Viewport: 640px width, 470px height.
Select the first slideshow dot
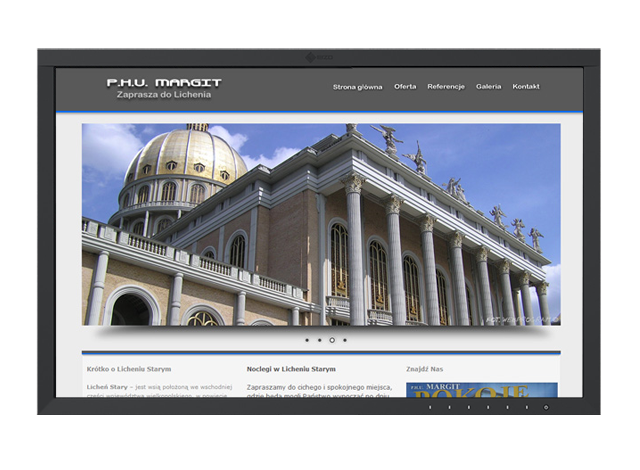point(307,340)
